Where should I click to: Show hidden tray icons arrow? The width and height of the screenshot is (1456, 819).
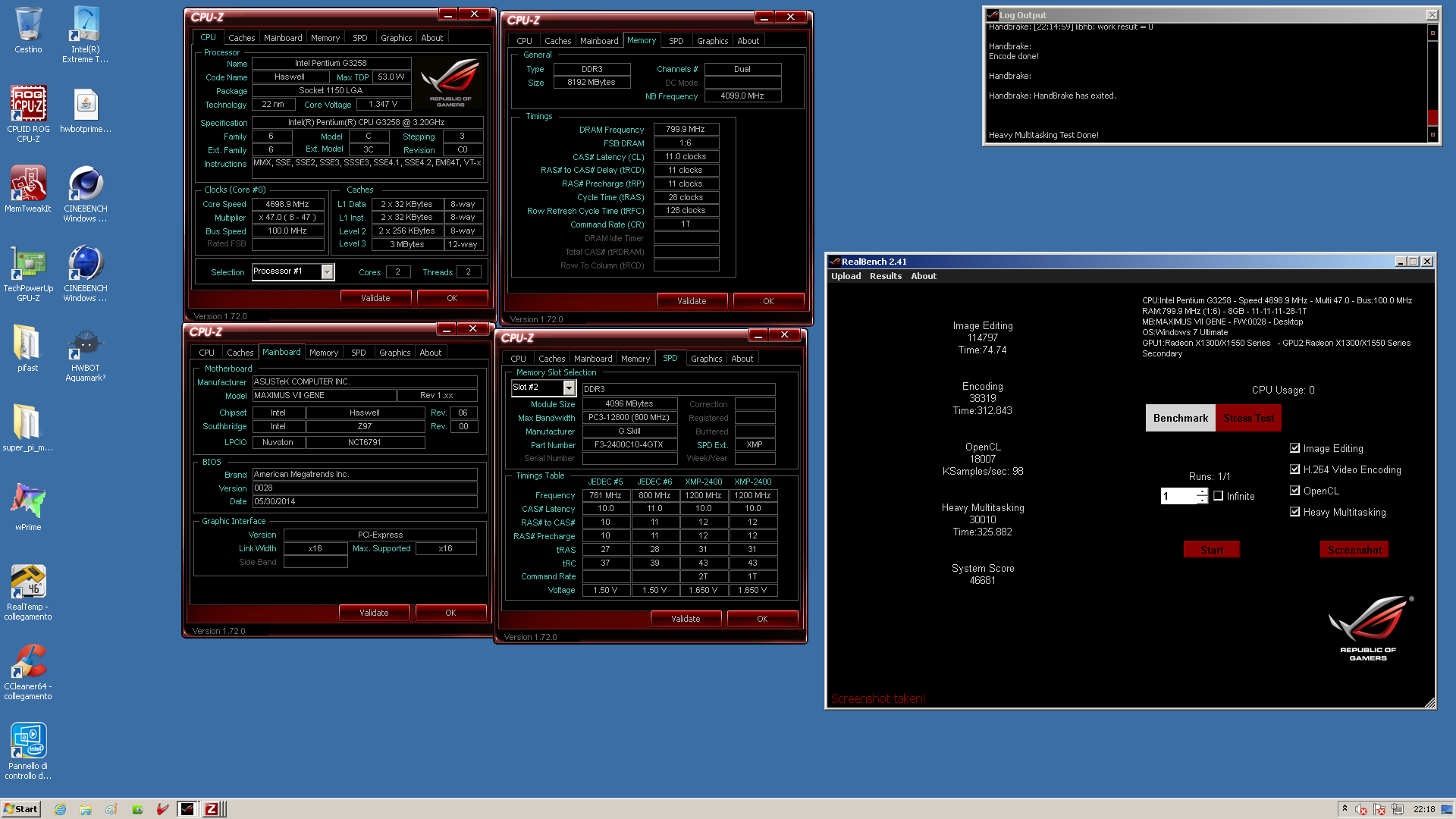click(x=1345, y=809)
